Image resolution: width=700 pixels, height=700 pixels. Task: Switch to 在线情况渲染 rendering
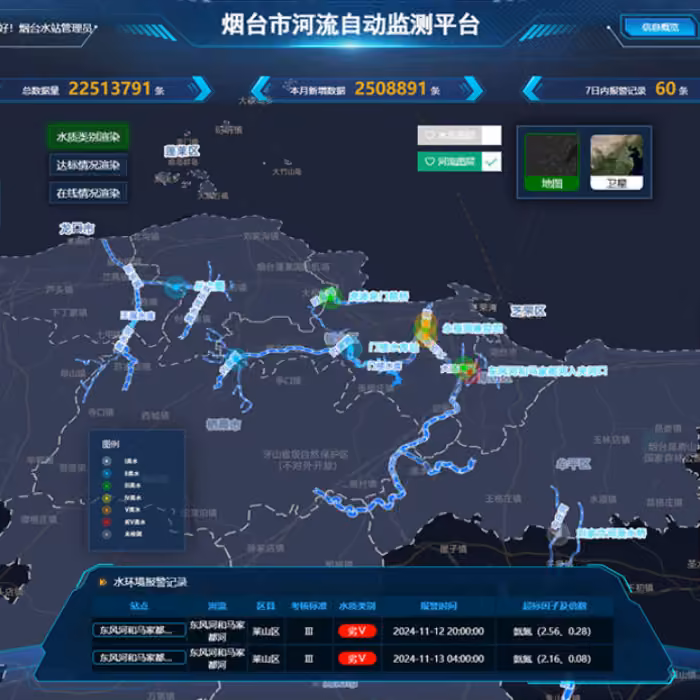pyautogui.click(x=88, y=193)
